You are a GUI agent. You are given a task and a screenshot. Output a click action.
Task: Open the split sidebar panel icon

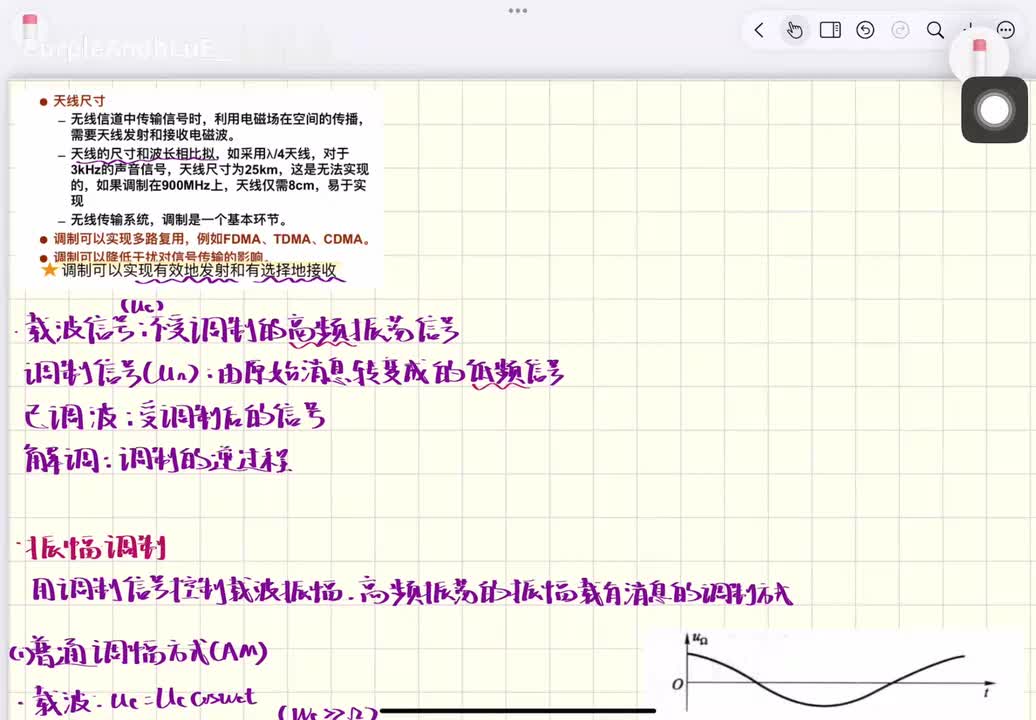tap(830, 30)
